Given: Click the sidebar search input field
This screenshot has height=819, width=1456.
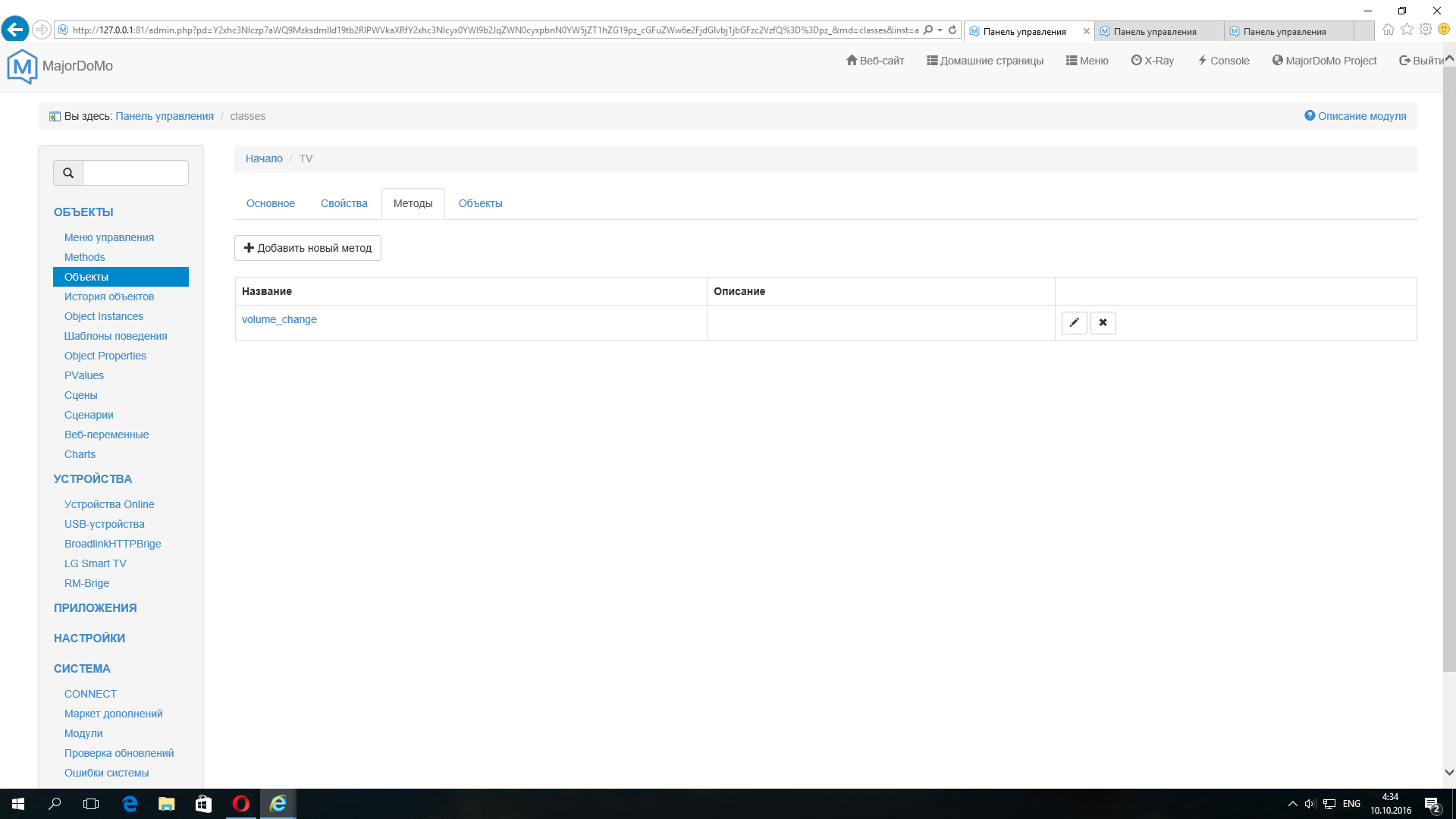Looking at the screenshot, I should (x=135, y=173).
